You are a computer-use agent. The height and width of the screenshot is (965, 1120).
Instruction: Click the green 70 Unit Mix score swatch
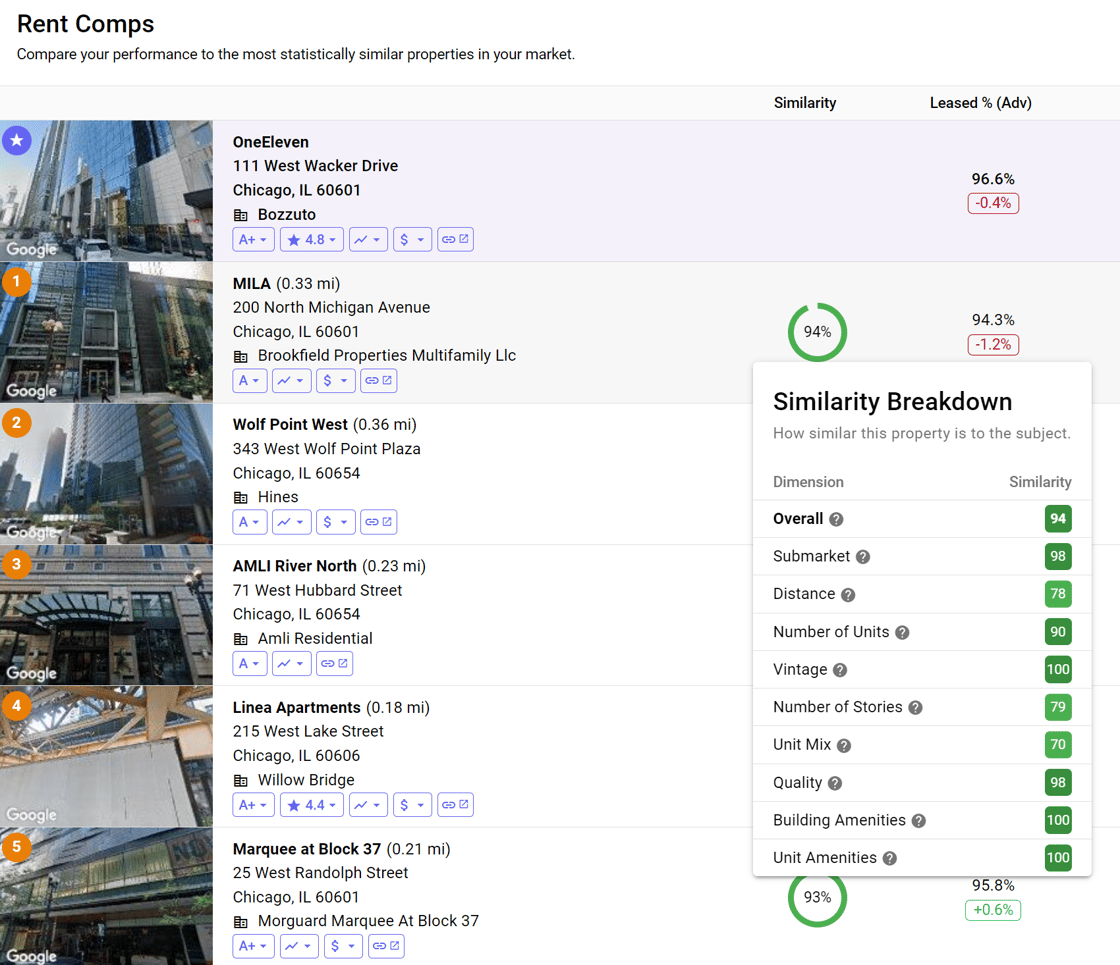tap(1058, 744)
